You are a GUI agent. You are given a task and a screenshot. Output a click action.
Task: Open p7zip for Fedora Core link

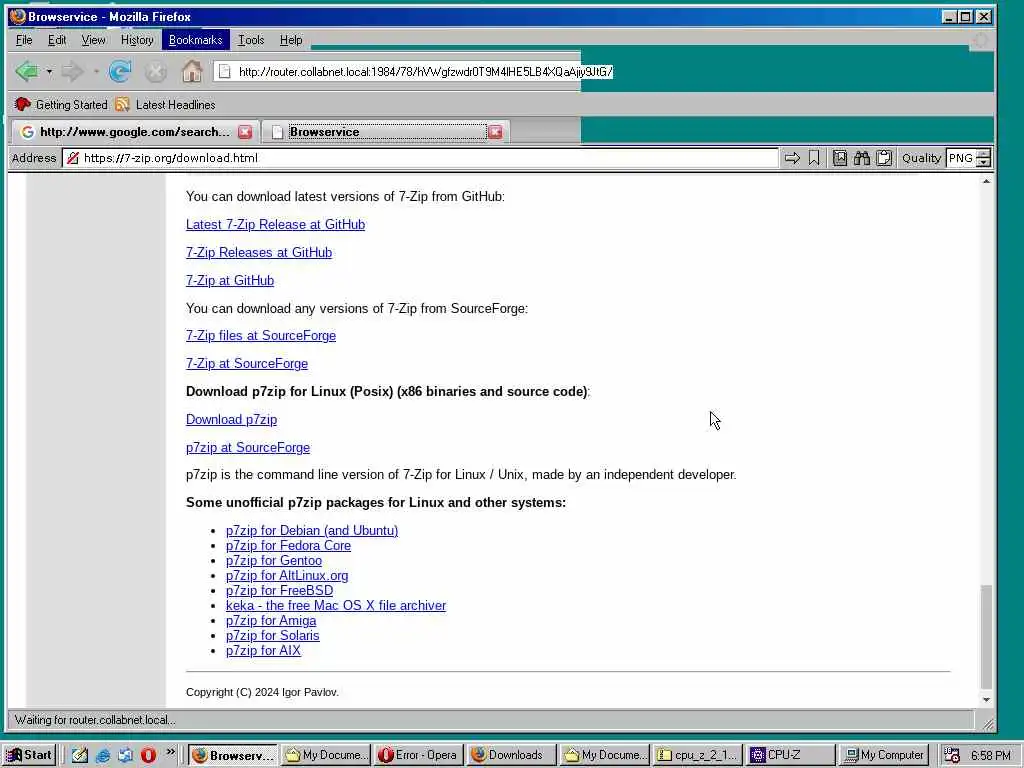tap(288, 545)
